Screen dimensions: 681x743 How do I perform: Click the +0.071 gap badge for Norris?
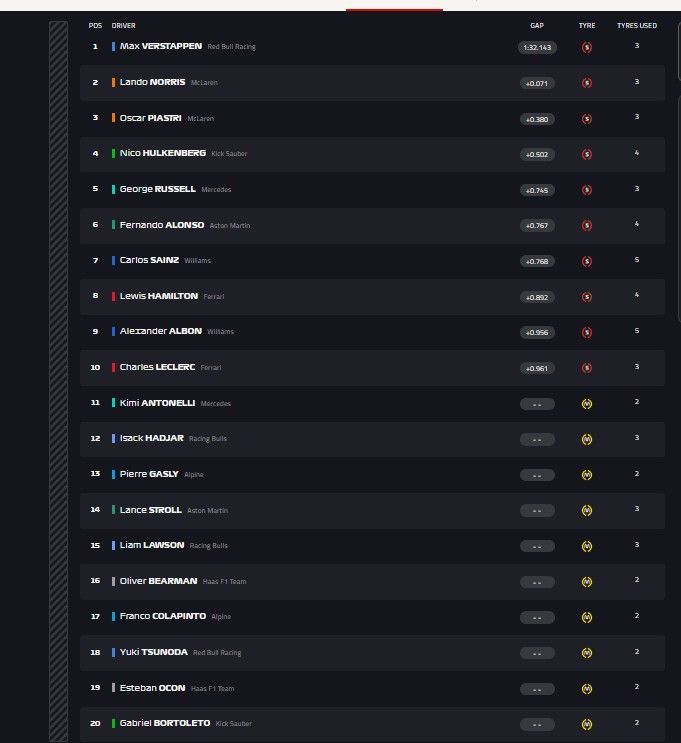tap(537, 83)
